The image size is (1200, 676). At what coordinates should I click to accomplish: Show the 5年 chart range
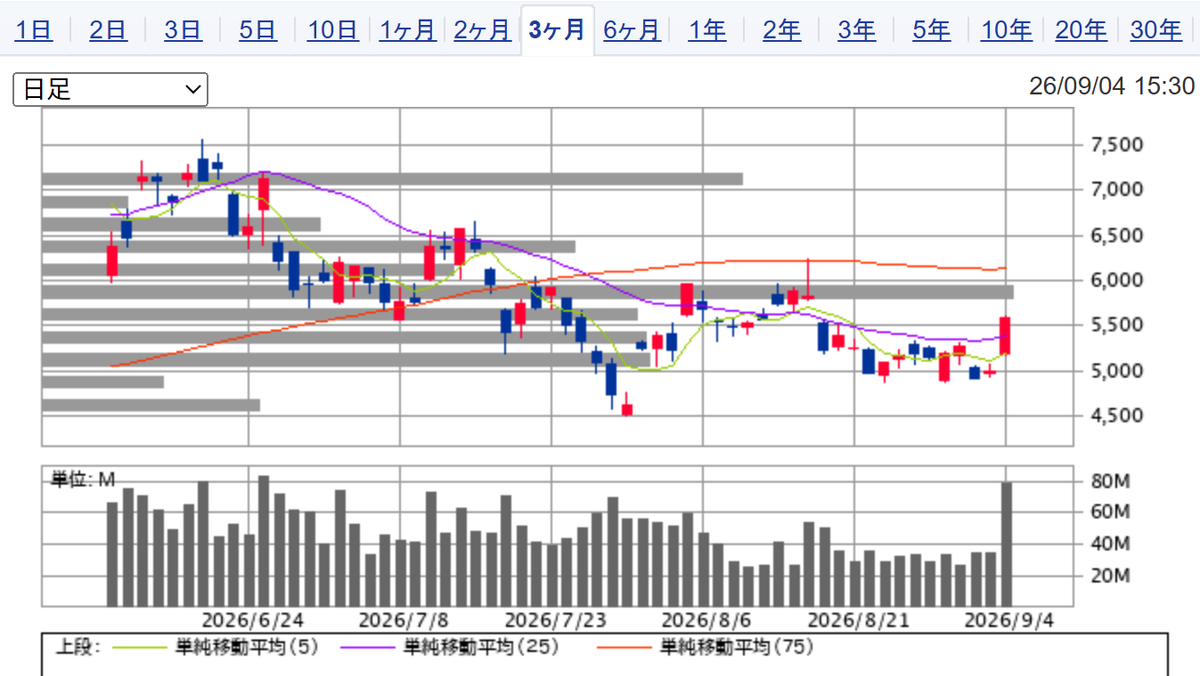pyautogui.click(x=932, y=30)
